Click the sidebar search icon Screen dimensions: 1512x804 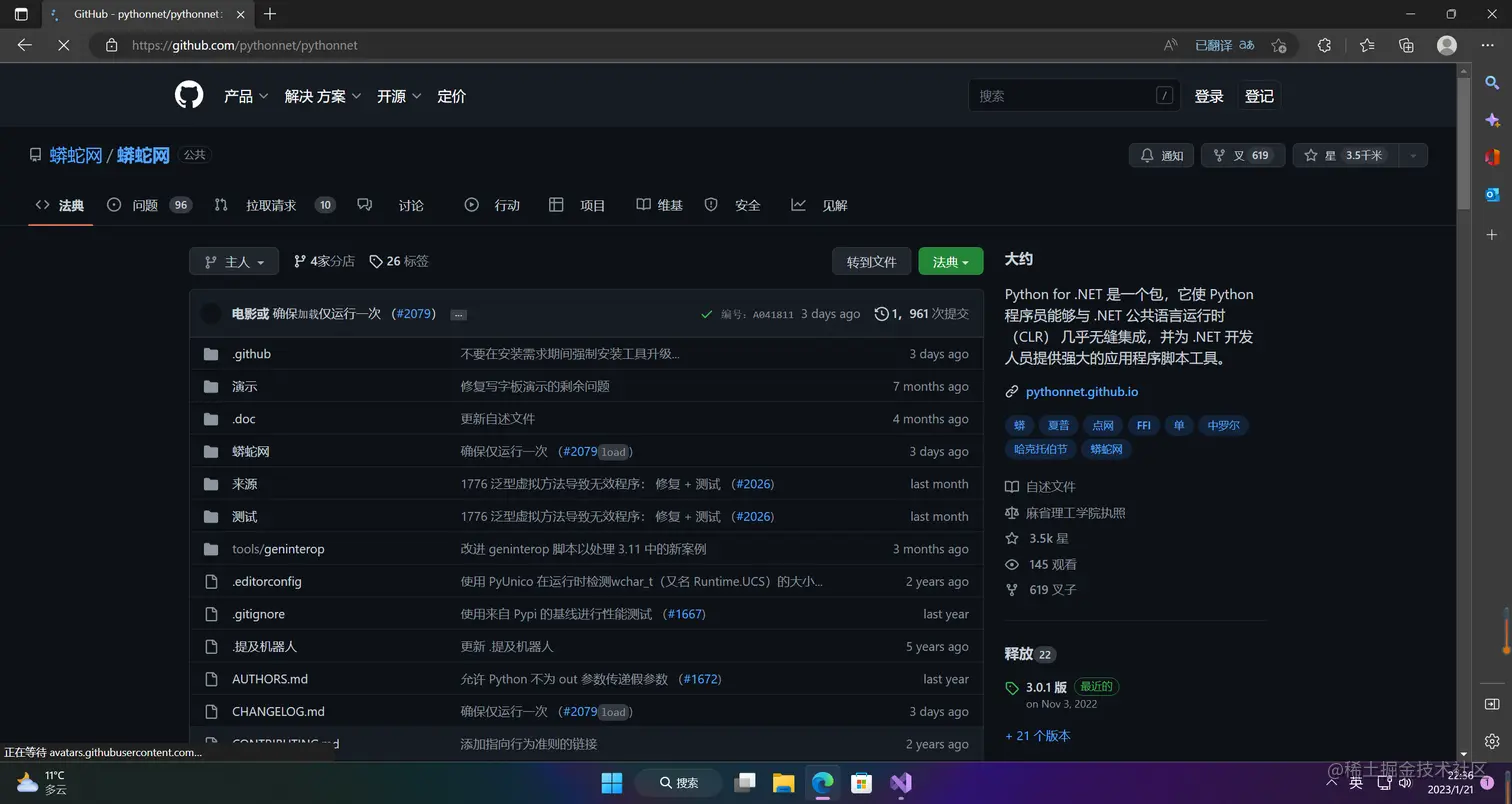(1492, 82)
